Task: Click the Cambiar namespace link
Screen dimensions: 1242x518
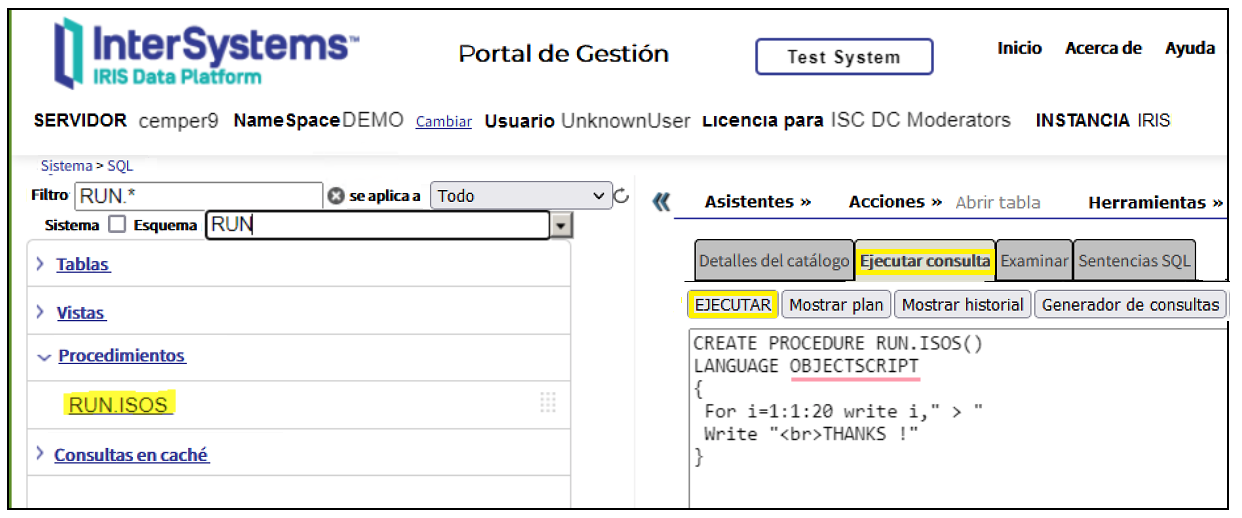Action: click(x=443, y=122)
